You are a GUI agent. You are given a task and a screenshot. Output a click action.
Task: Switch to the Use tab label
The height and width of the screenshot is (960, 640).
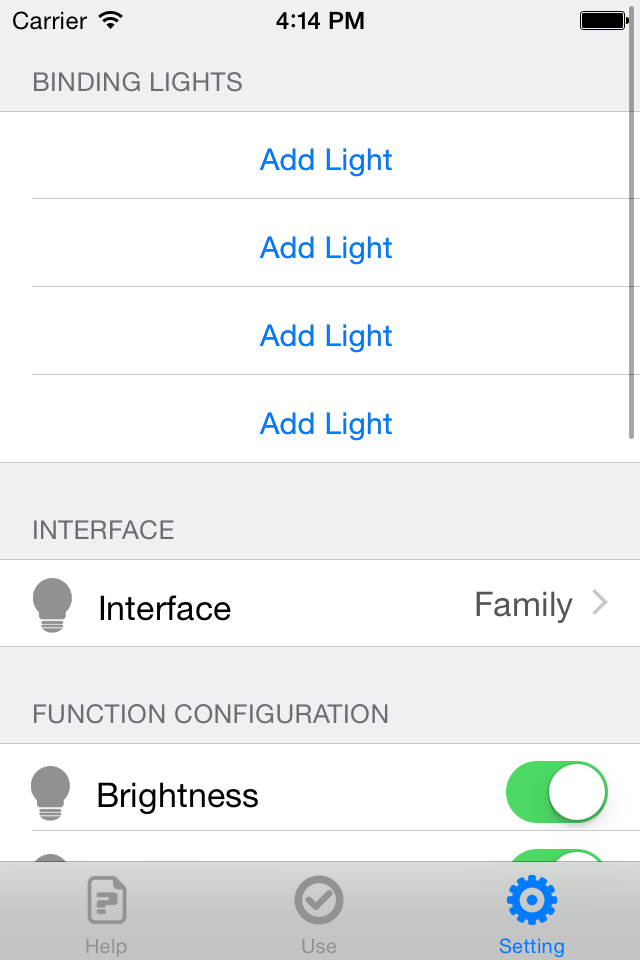[x=318, y=946]
